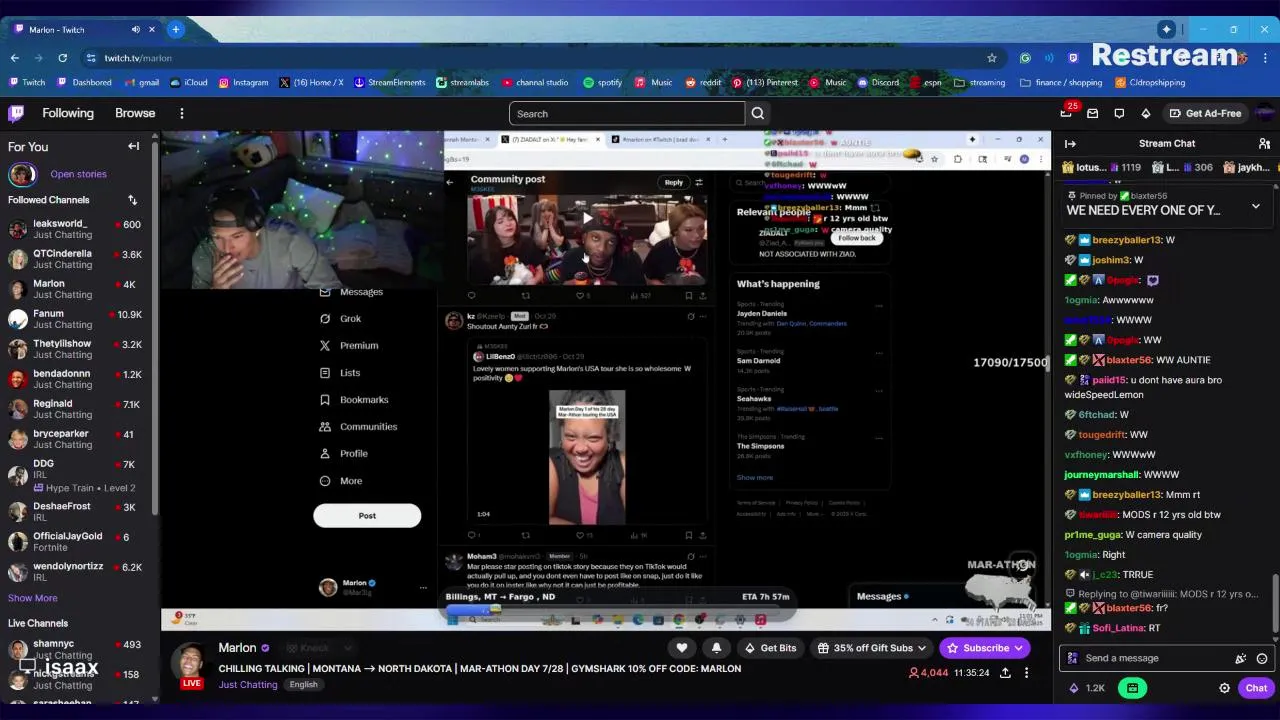Open channel points balance 1.2K

pos(1087,688)
